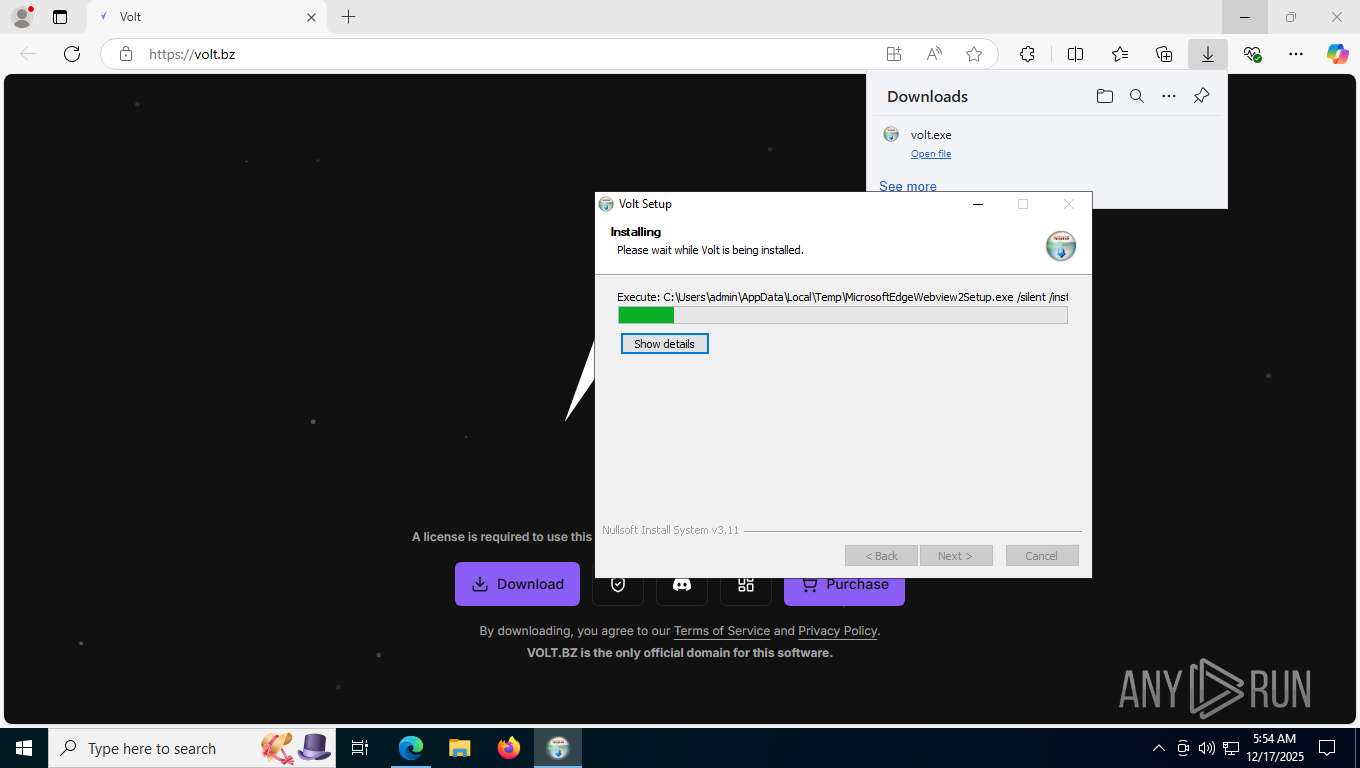Click the Read aloud icon
The height and width of the screenshot is (768, 1360).
[x=934, y=54]
